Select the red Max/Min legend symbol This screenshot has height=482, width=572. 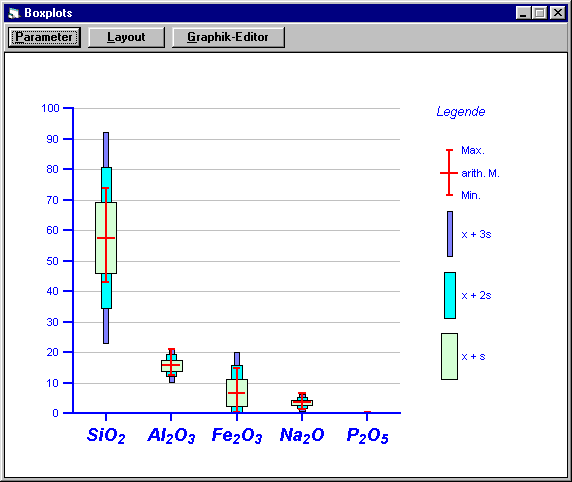(x=449, y=173)
